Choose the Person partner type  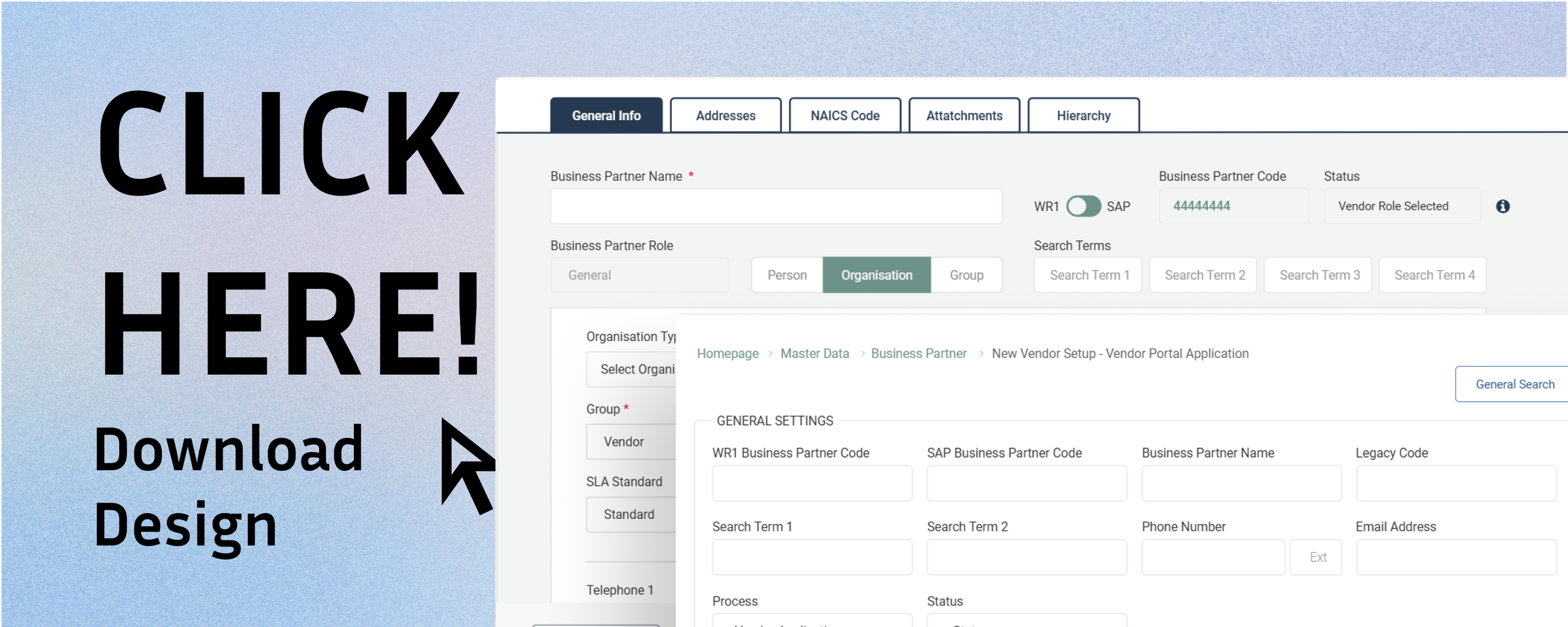coord(787,275)
